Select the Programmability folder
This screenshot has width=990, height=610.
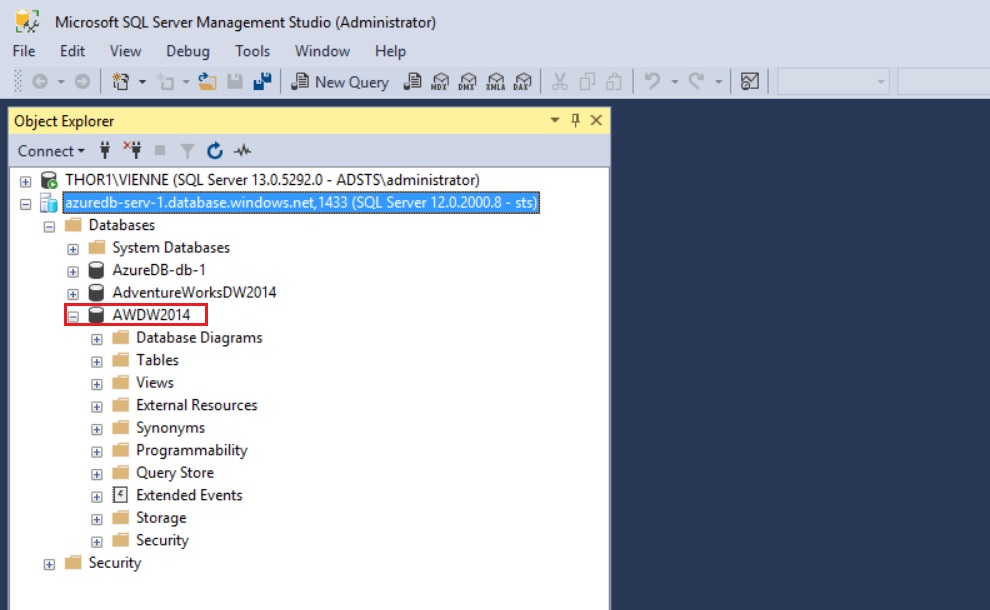point(192,450)
